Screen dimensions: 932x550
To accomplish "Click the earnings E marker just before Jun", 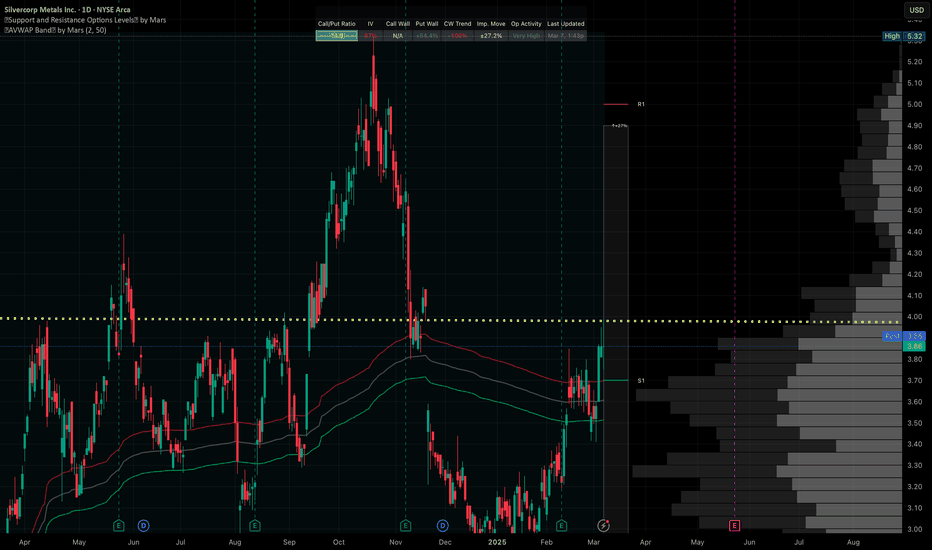I will point(119,526).
